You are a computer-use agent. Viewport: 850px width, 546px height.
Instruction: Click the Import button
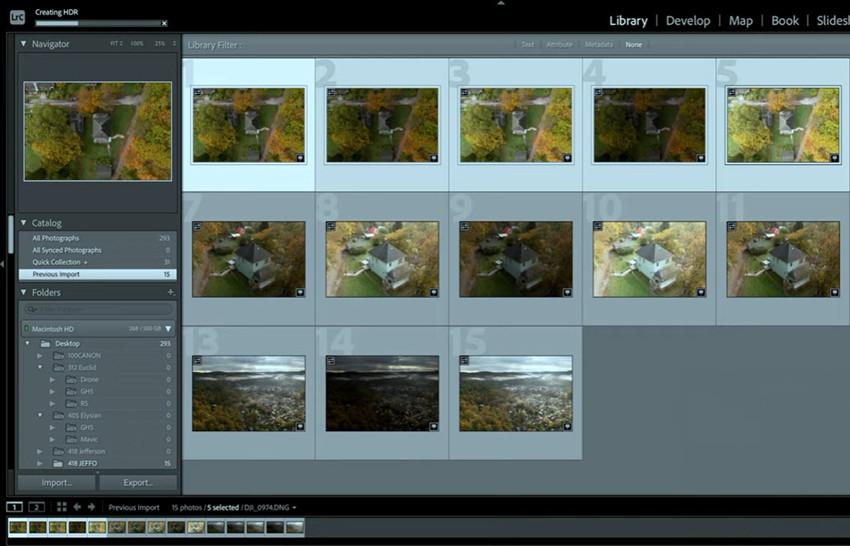(x=57, y=483)
